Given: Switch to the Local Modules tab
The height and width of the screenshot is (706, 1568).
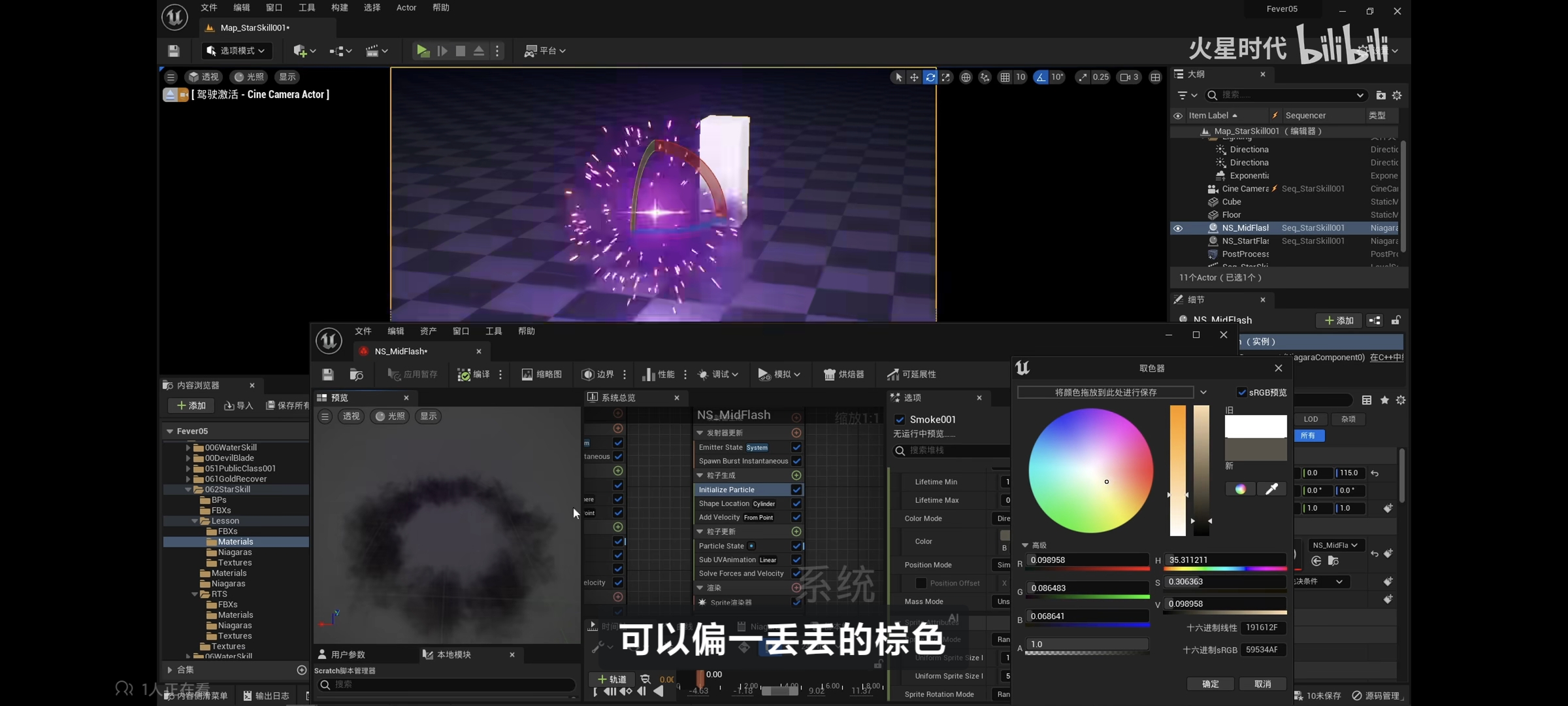Looking at the screenshot, I should (x=453, y=654).
